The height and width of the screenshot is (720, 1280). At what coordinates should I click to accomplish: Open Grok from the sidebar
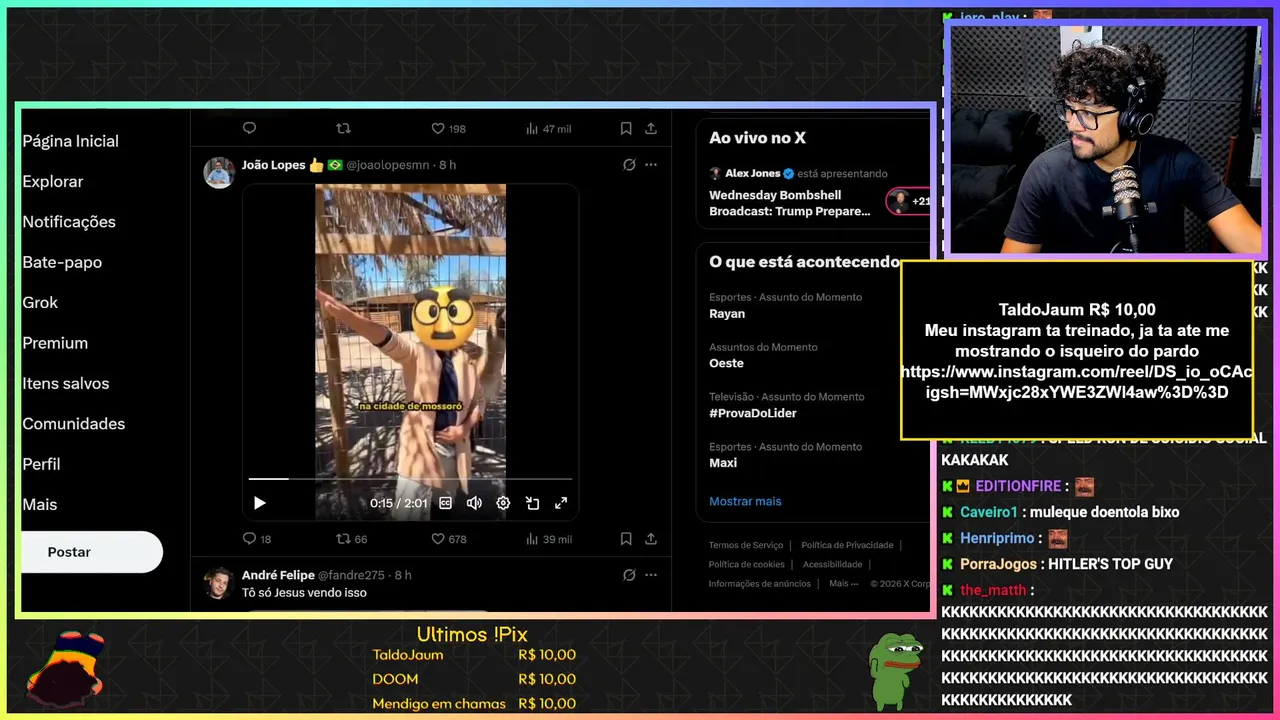(40, 302)
